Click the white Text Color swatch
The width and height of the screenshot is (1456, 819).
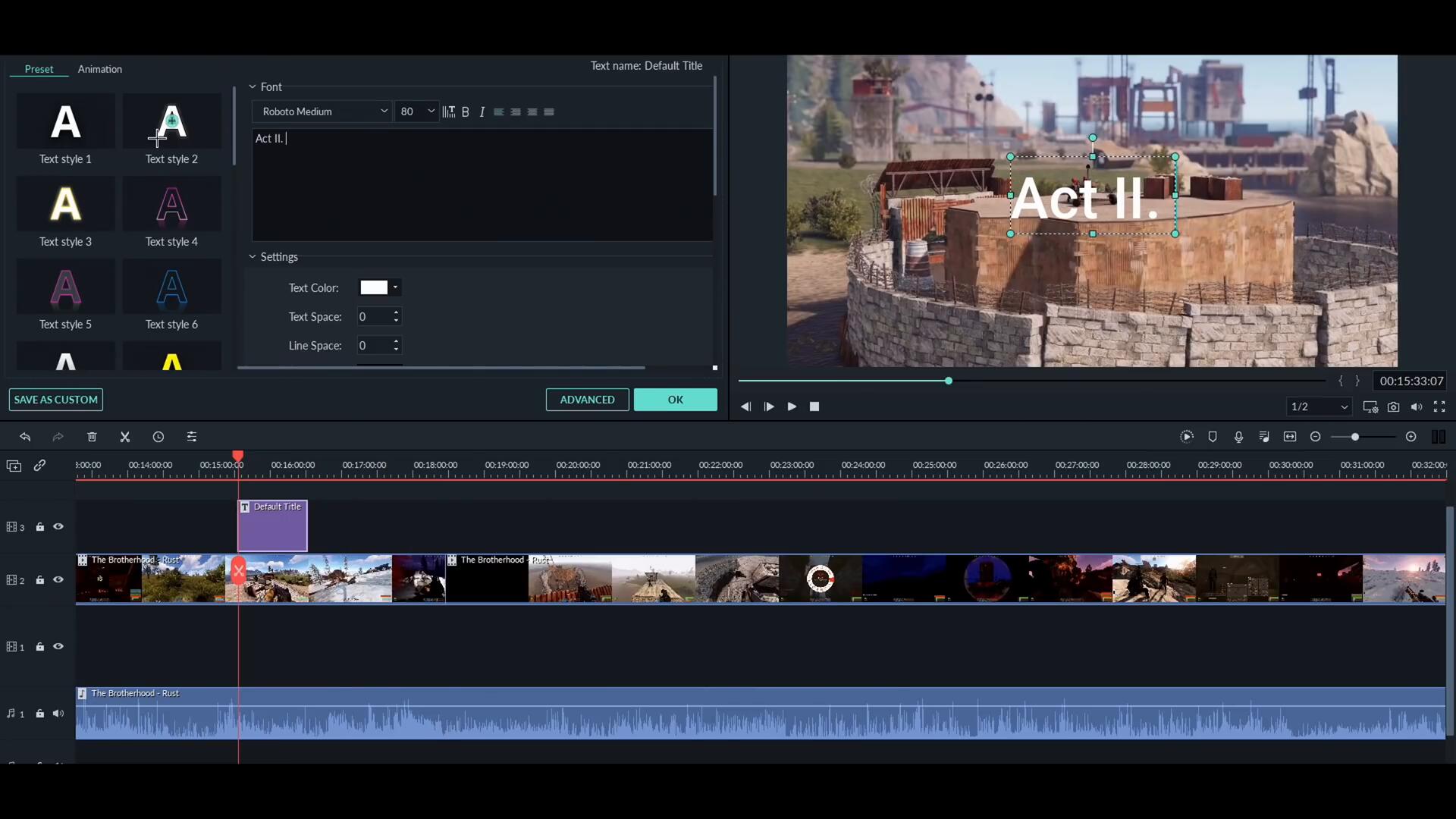tap(374, 287)
